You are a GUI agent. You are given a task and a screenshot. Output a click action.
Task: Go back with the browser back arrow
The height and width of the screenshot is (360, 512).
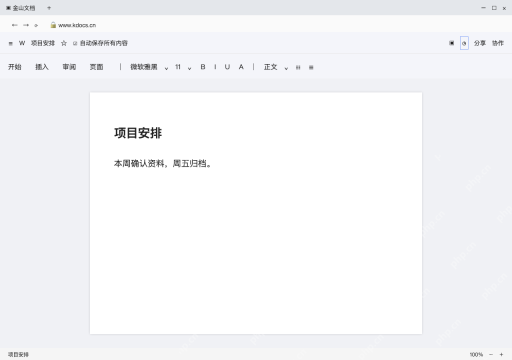pyautogui.click(x=14, y=25)
